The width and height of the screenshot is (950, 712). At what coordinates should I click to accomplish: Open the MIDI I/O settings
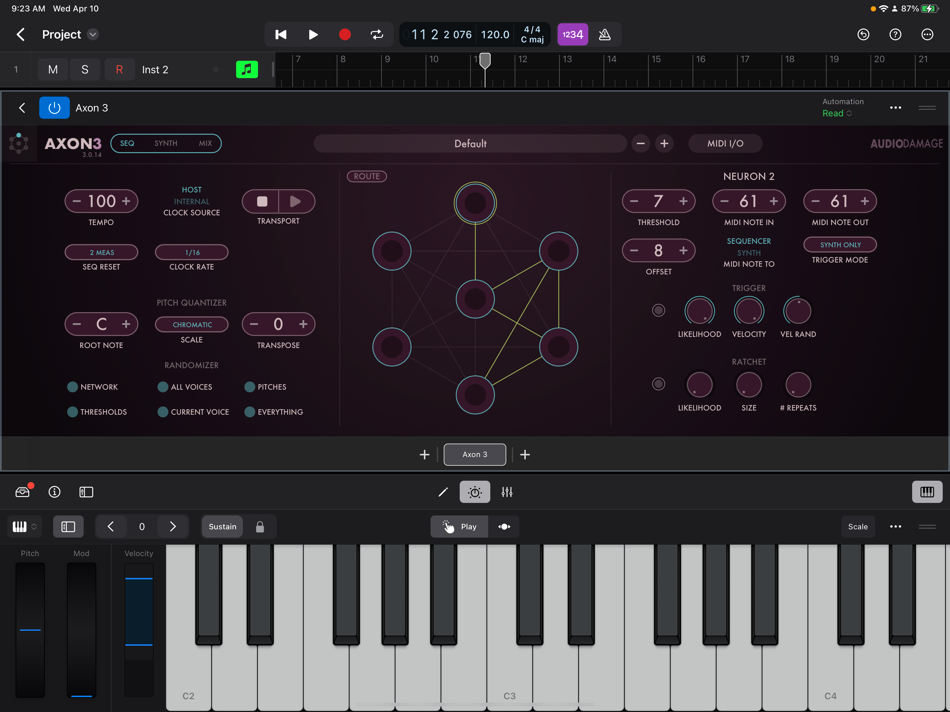(725, 143)
